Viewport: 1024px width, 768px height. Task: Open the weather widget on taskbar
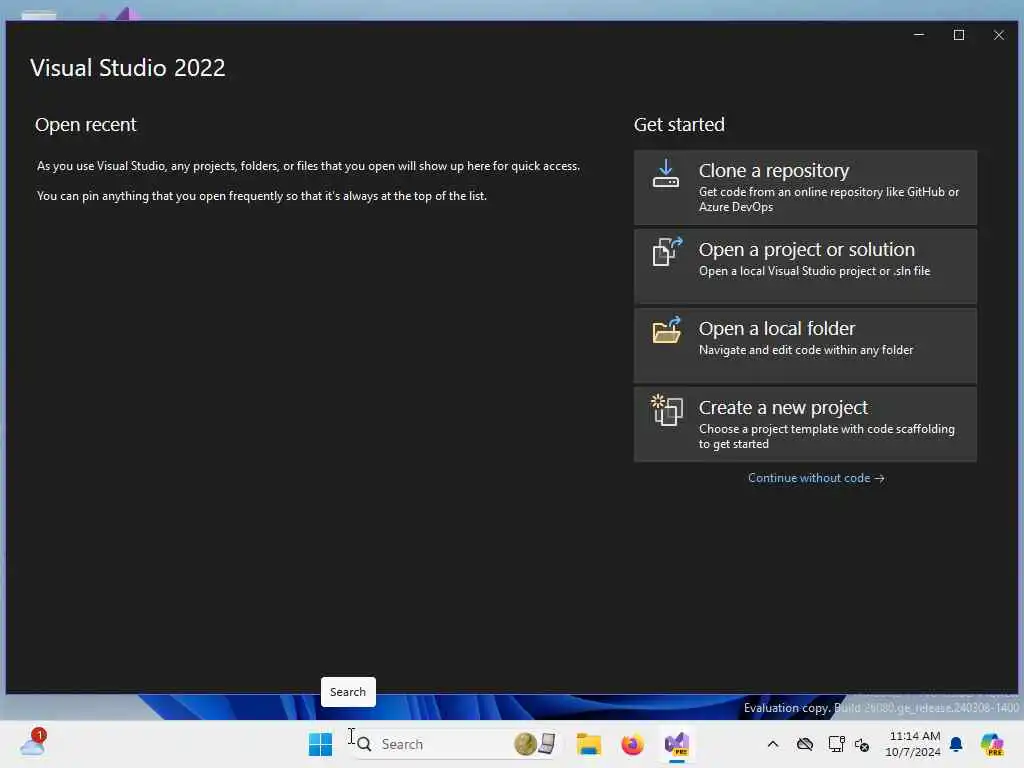(x=33, y=743)
